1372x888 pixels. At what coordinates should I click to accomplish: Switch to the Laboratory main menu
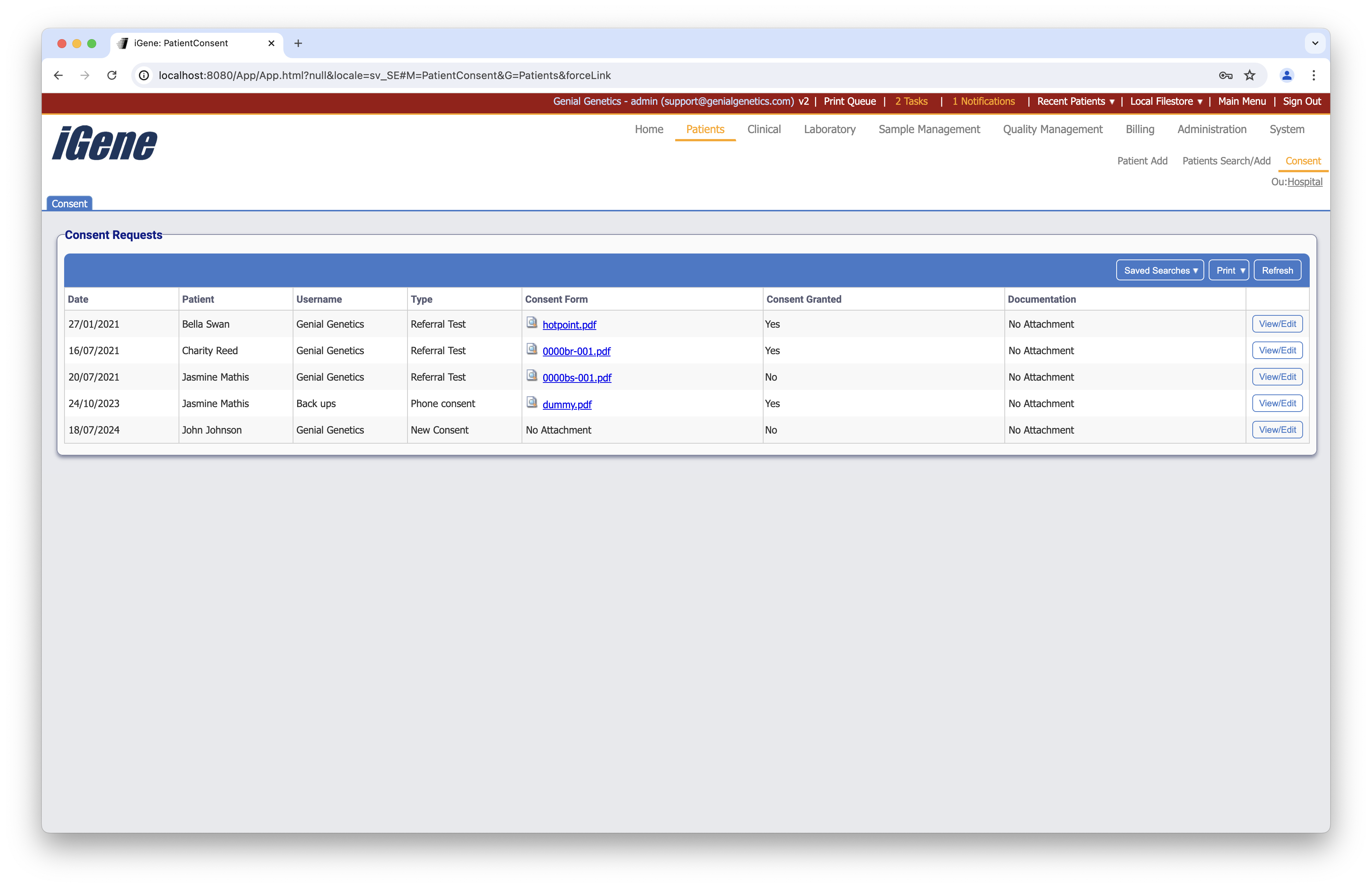click(x=829, y=129)
